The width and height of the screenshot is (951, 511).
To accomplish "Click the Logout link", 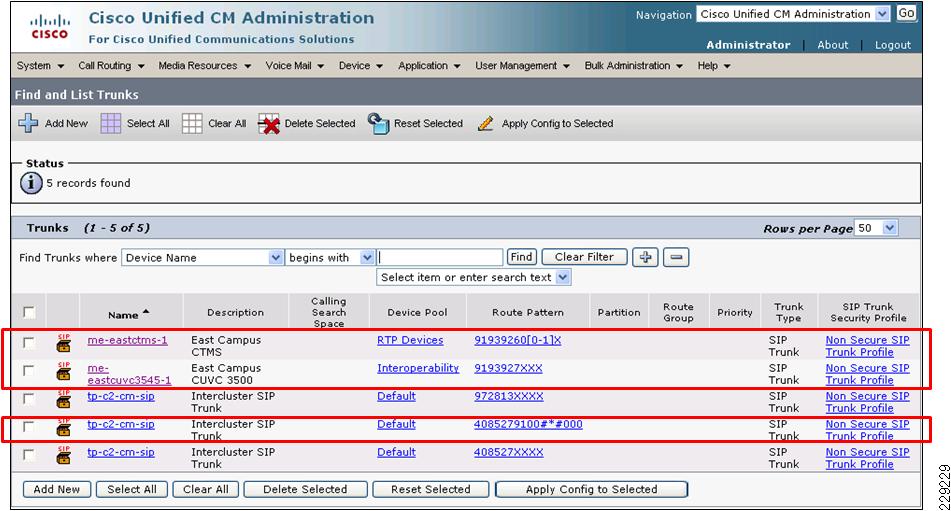I will 893,45.
